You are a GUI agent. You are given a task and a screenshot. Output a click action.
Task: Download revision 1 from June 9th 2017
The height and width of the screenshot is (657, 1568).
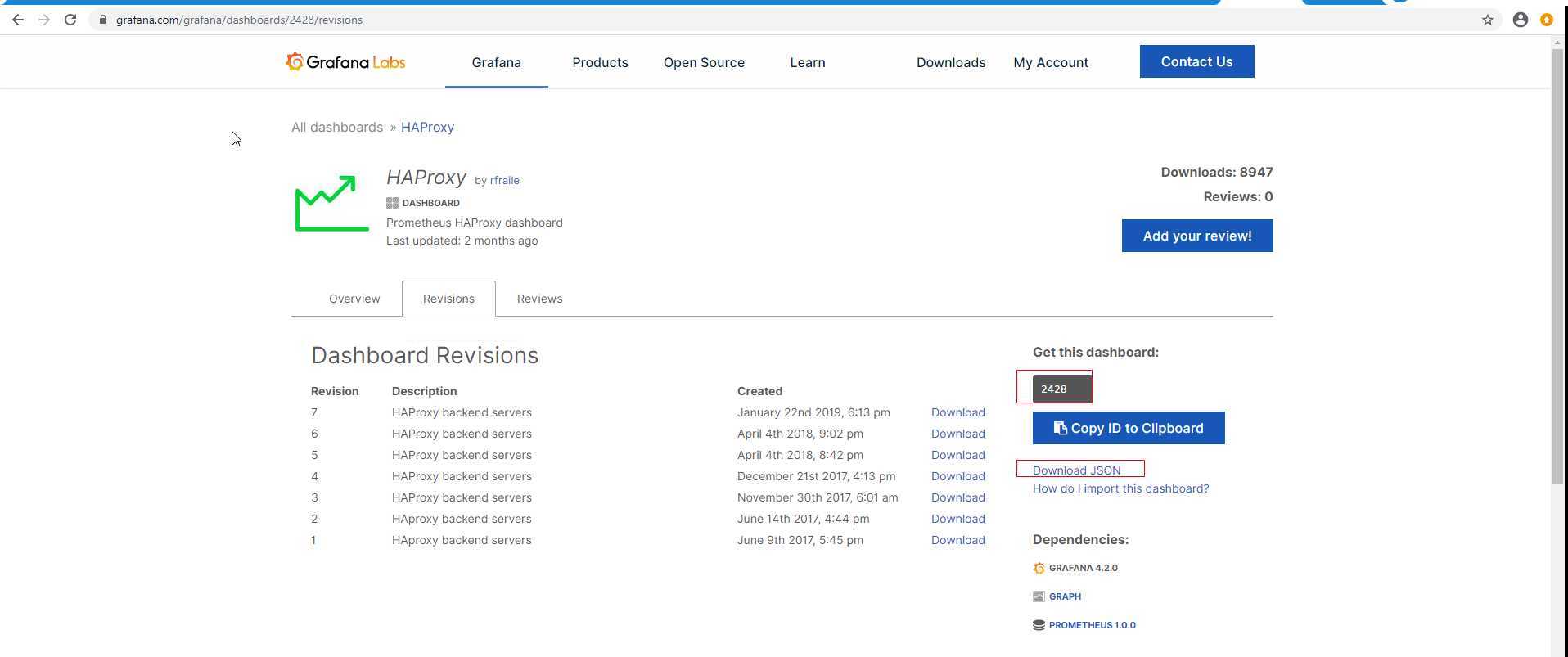pyautogui.click(x=957, y=540)
